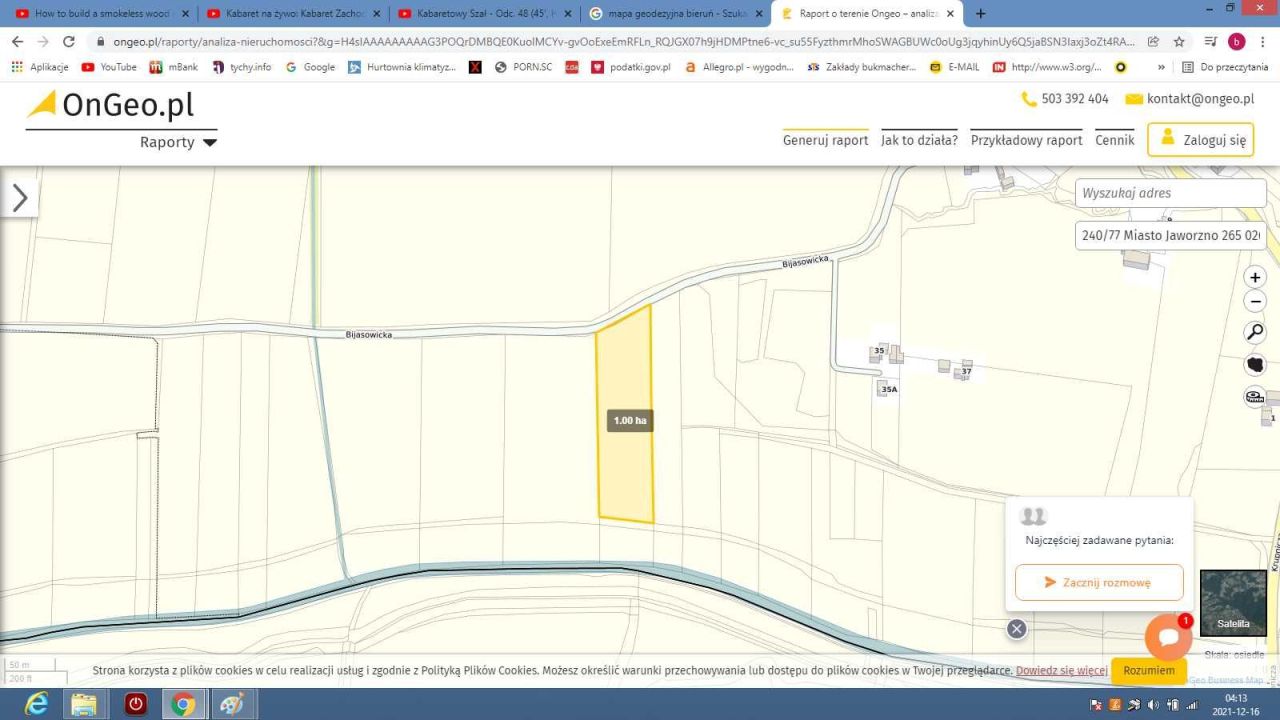Reload the page
1280x720 pixels.
pos(69,42)
